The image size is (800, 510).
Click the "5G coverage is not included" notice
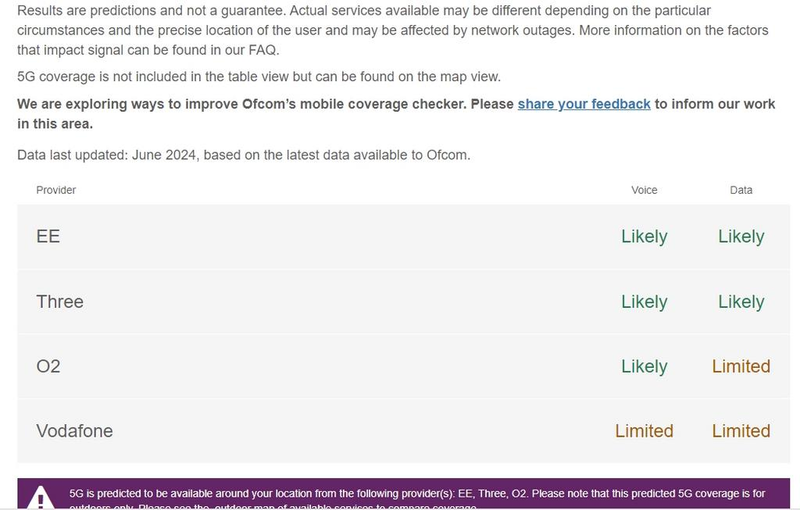pos(259,77)
